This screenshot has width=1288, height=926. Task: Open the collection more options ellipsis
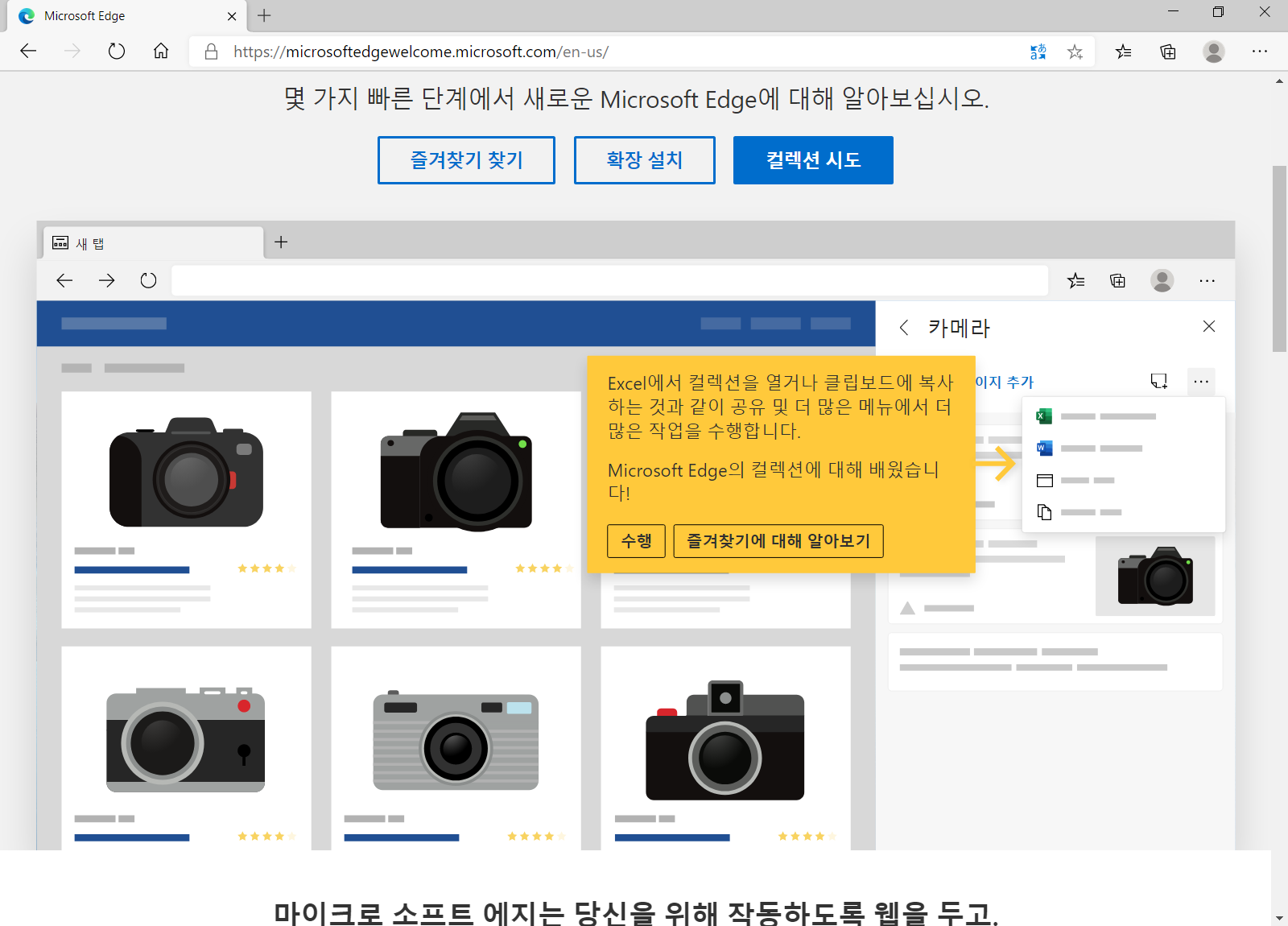tap(1201, 381)
